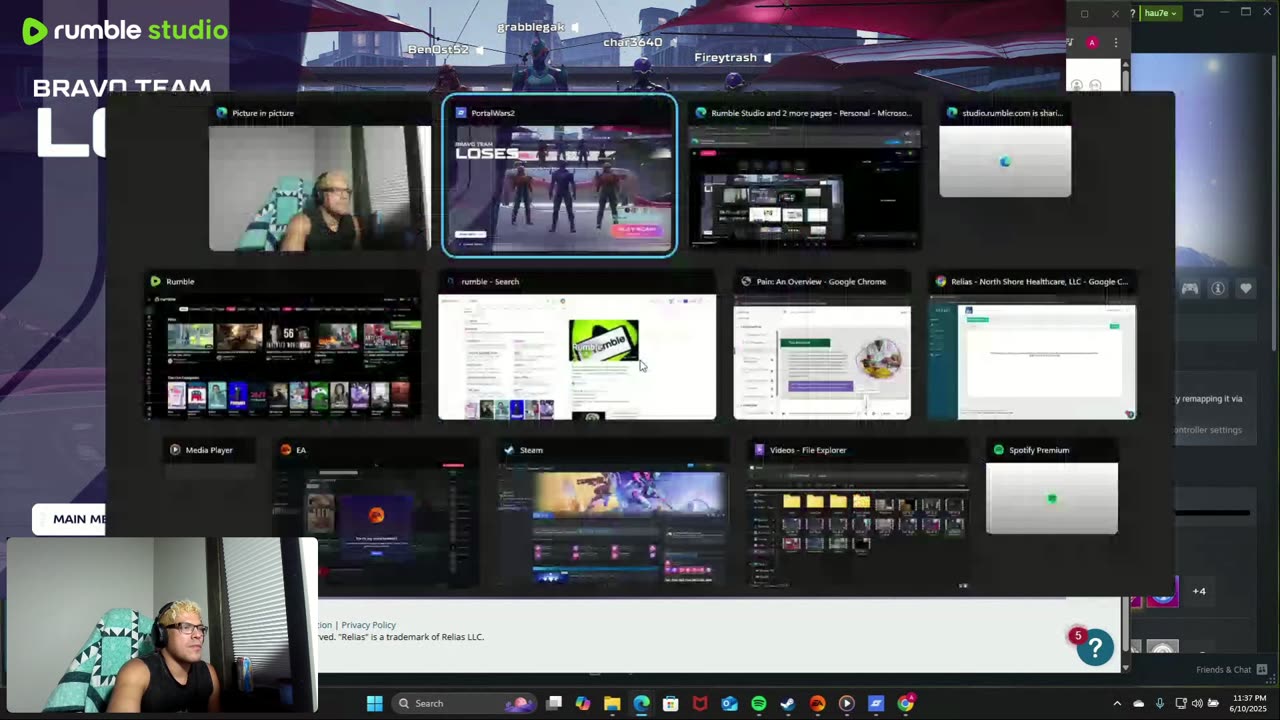Open Relias North Shore Healthcare Chrome window
The height and width of the screenshot is (720, 1280).
[x=1032, y=346]
